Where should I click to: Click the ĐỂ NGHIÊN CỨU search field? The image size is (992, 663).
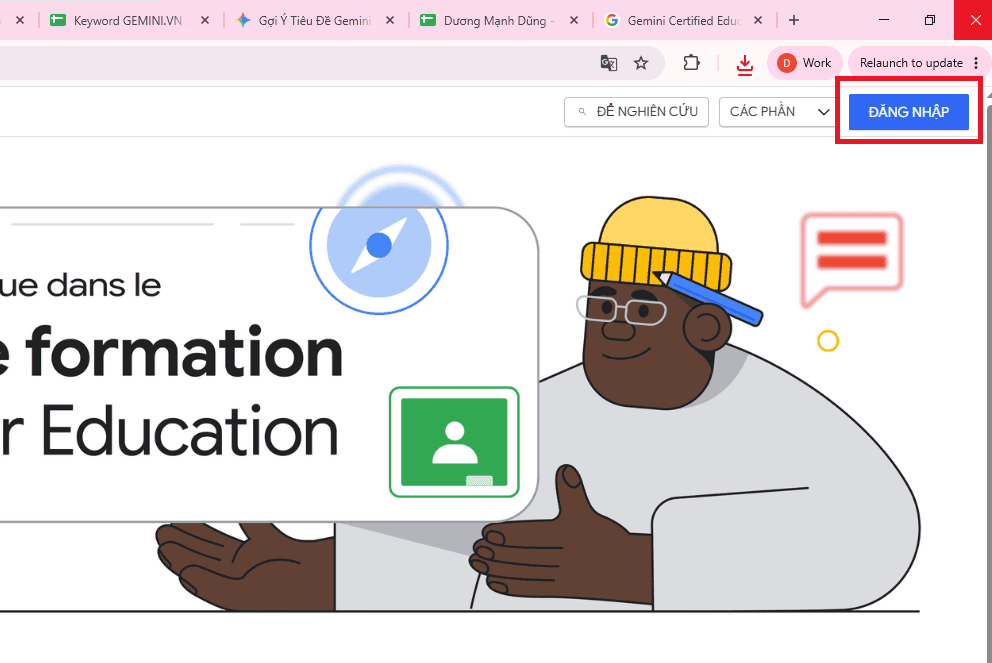pyautogui.click(x=636, y=112)
